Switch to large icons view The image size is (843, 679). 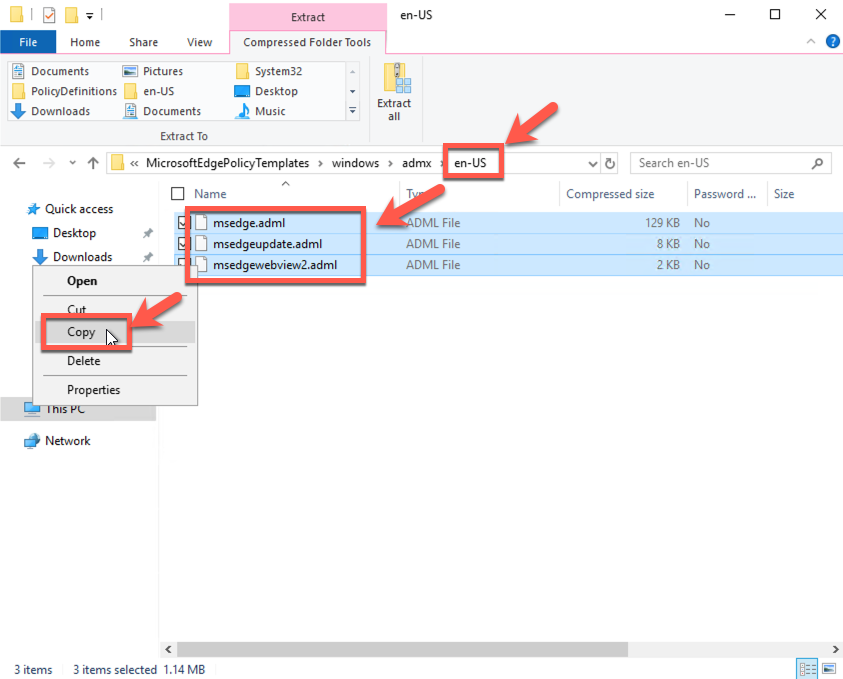(828, 669)
